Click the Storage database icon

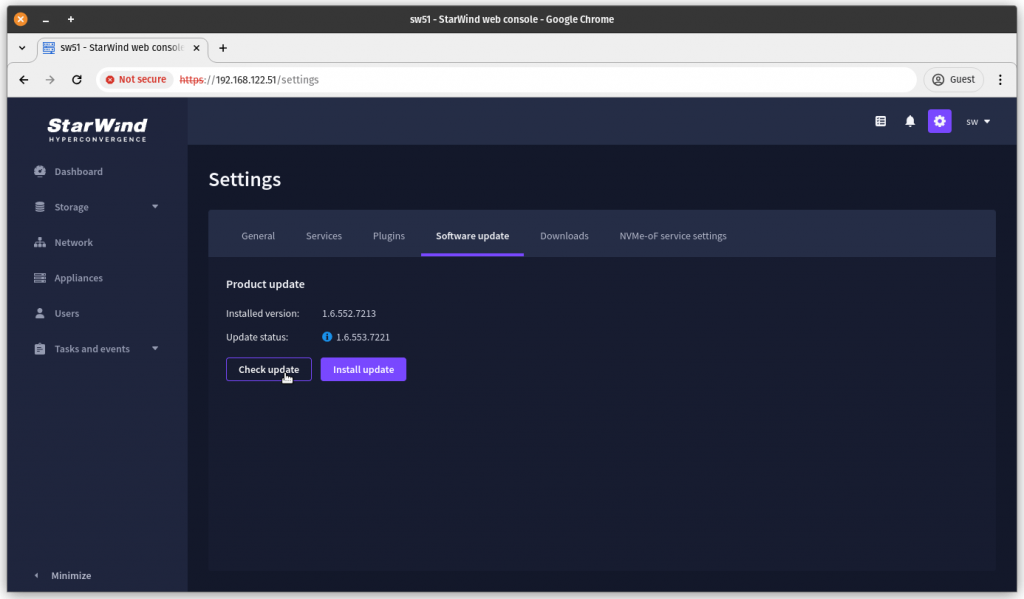click(40, 206)
